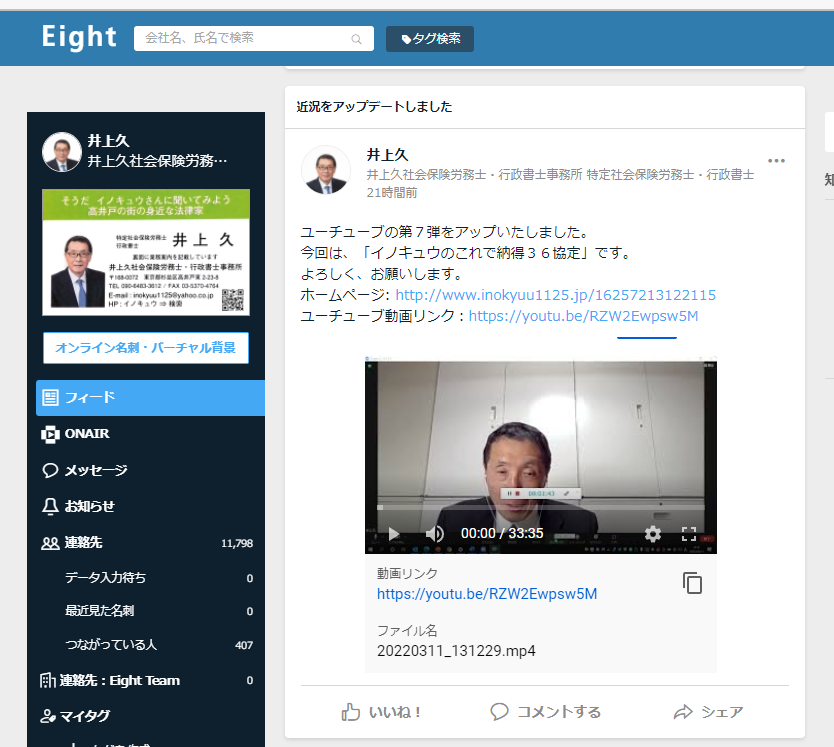Open the business card image in sidebar
The height and width of the screenshot is (747, 834).
click(x=146, y=252)
